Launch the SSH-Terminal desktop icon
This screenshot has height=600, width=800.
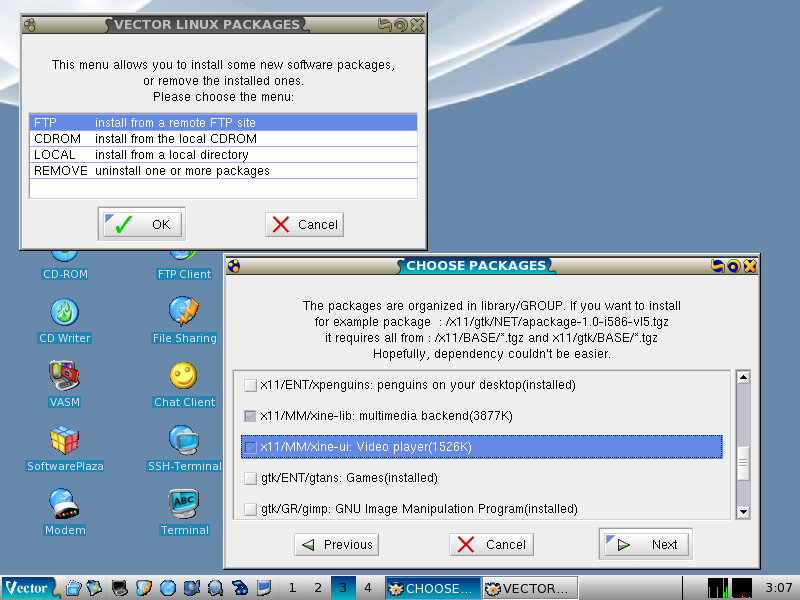184,441
